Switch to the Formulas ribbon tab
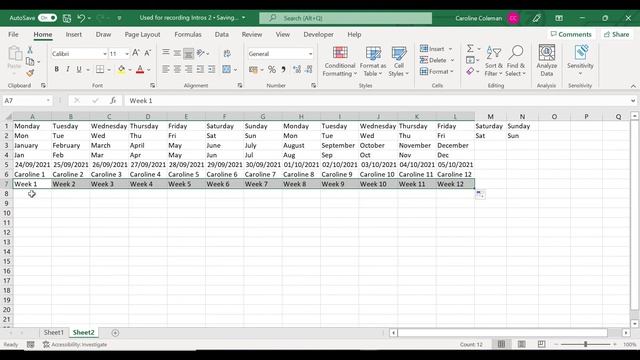Viewport: 640px width, 360px height. click(x=188, y=35)
